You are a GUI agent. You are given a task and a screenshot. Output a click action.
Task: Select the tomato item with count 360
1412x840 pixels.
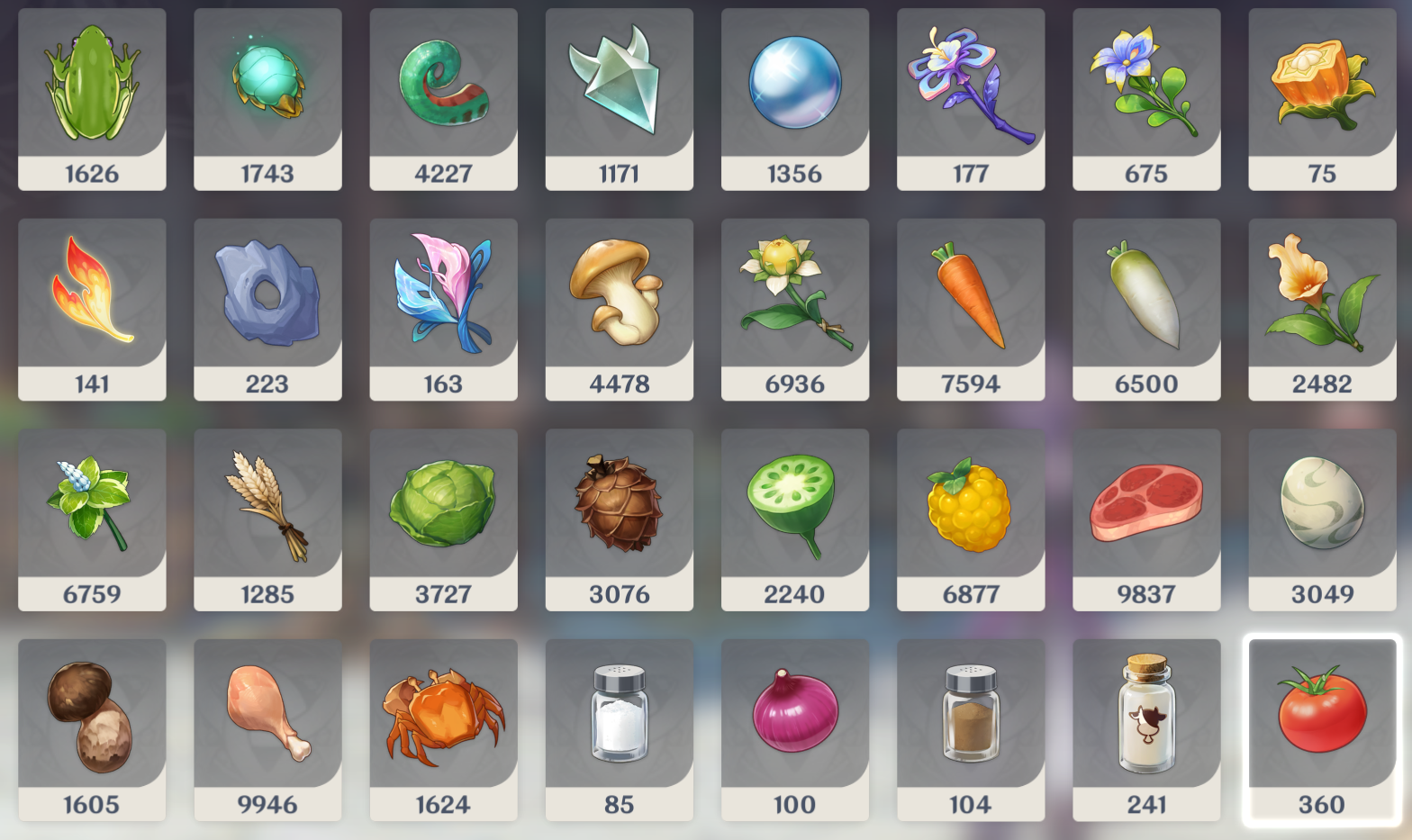coord(1322,729)
